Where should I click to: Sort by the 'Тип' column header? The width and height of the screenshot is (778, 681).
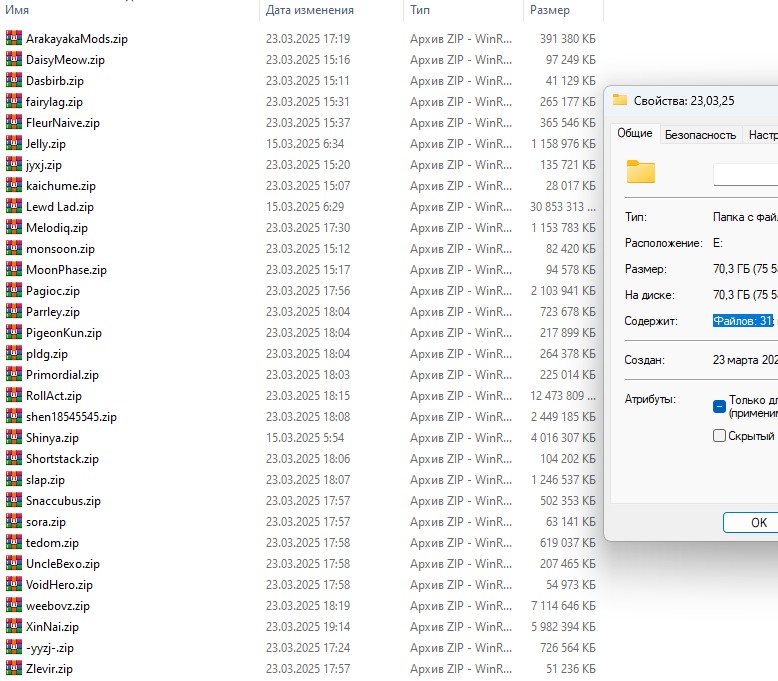tap(420, 10)
